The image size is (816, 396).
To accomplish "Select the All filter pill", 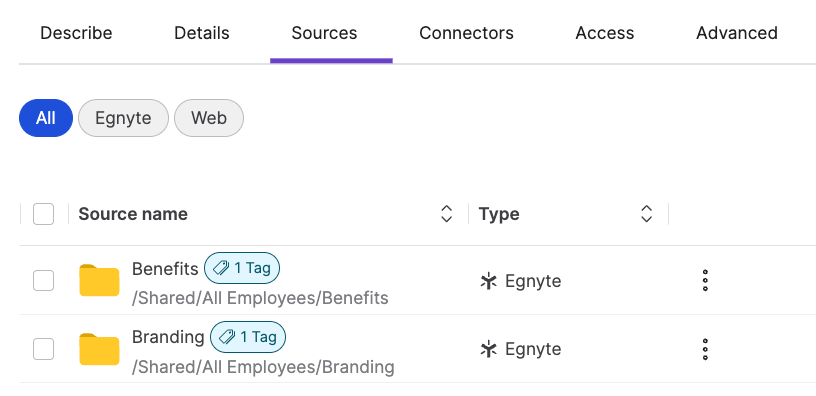I will point(46,118).
